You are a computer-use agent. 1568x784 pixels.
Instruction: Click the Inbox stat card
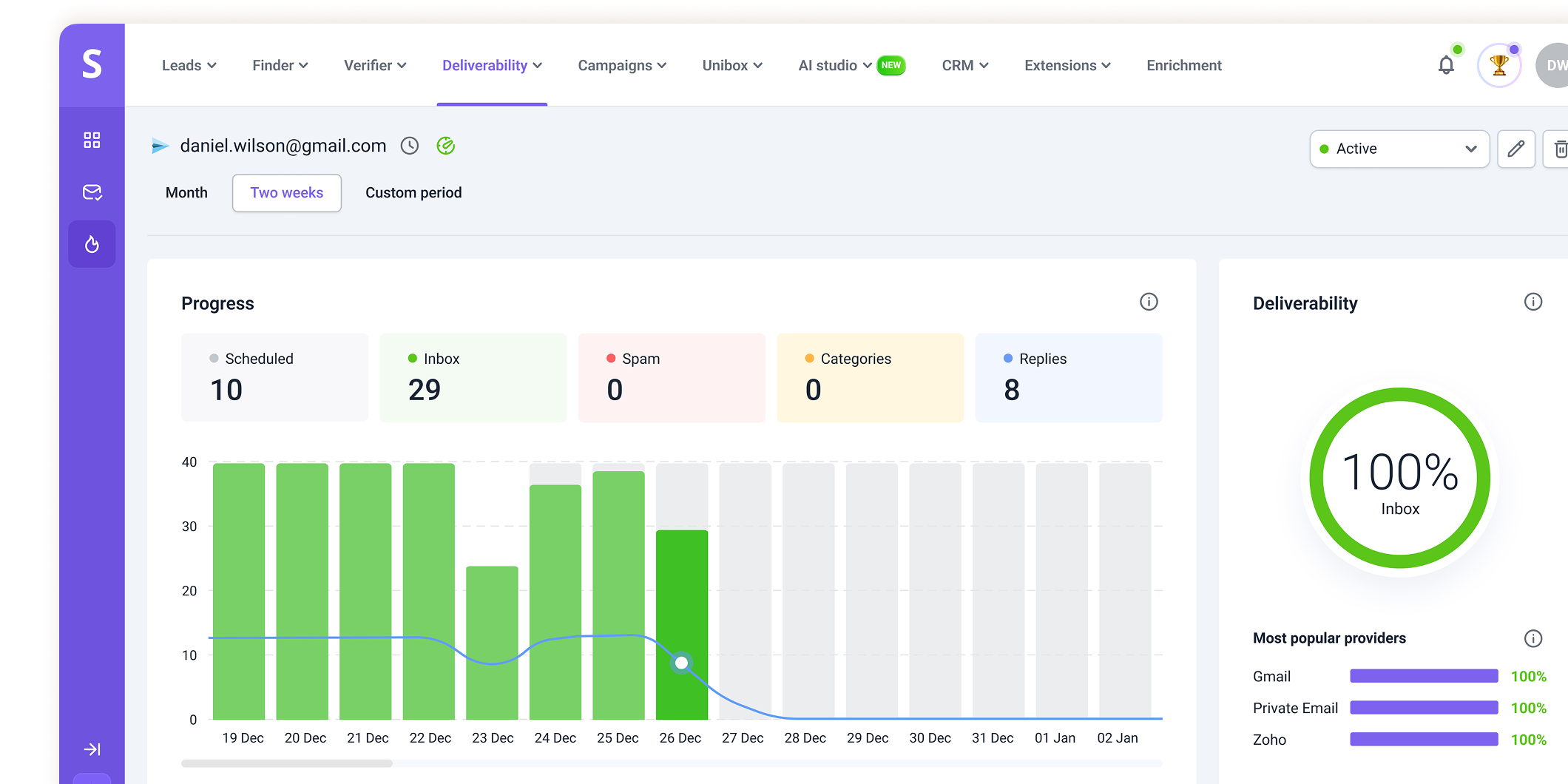(473, 377)
